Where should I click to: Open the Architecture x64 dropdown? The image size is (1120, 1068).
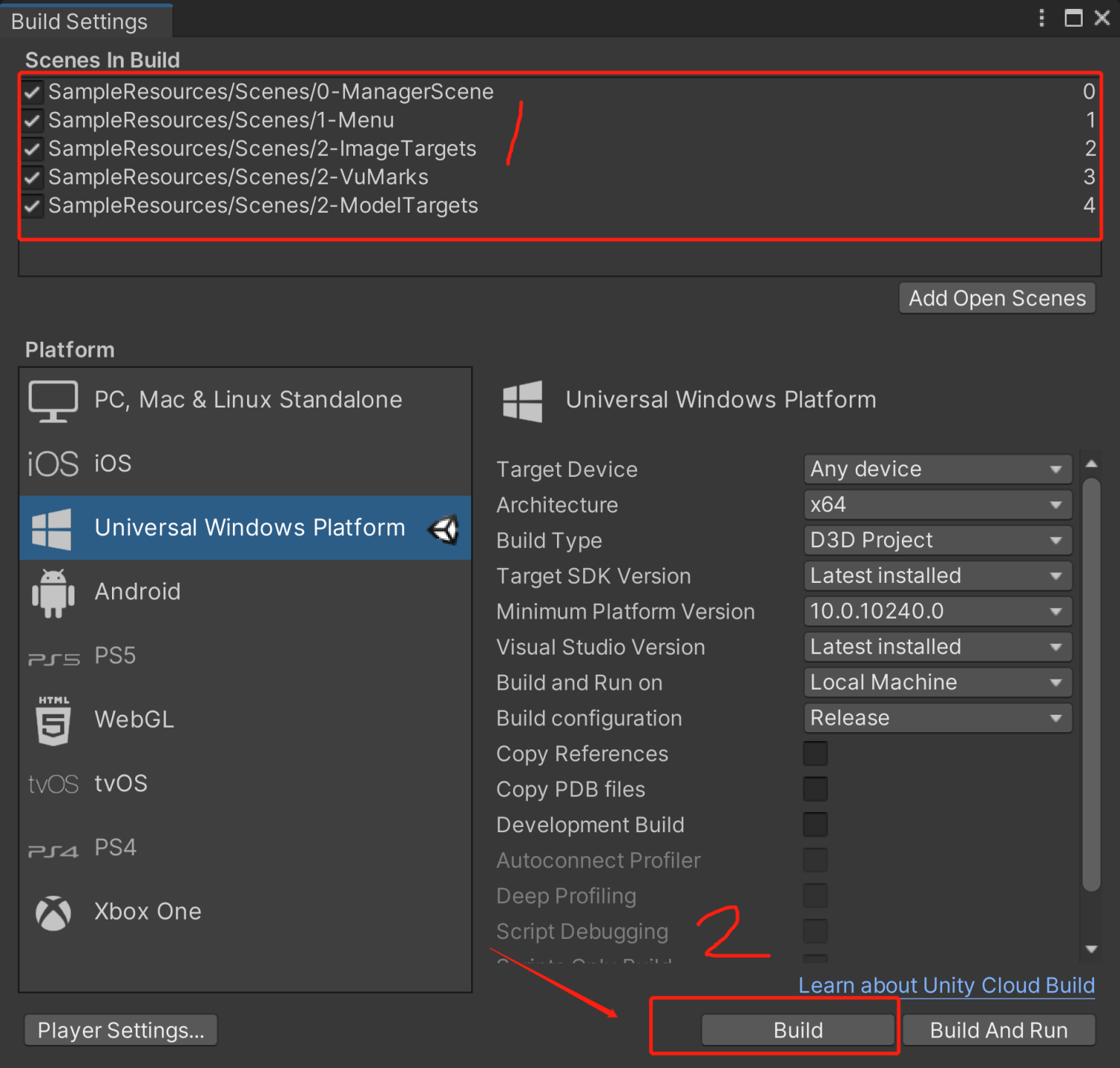click(938, 505)
